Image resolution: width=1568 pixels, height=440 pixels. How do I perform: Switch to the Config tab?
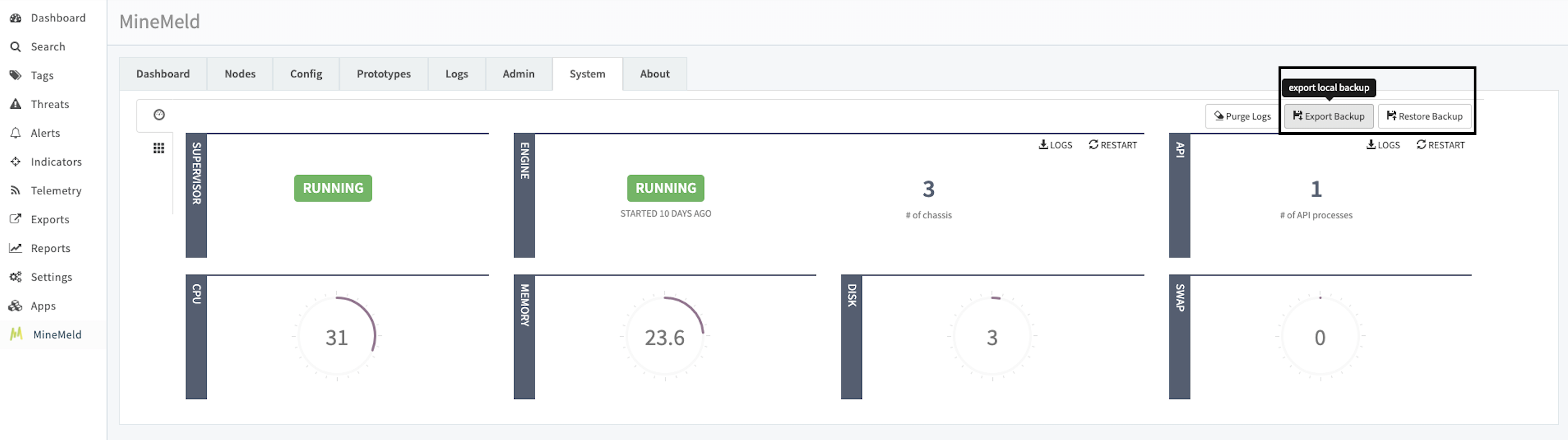306,74
